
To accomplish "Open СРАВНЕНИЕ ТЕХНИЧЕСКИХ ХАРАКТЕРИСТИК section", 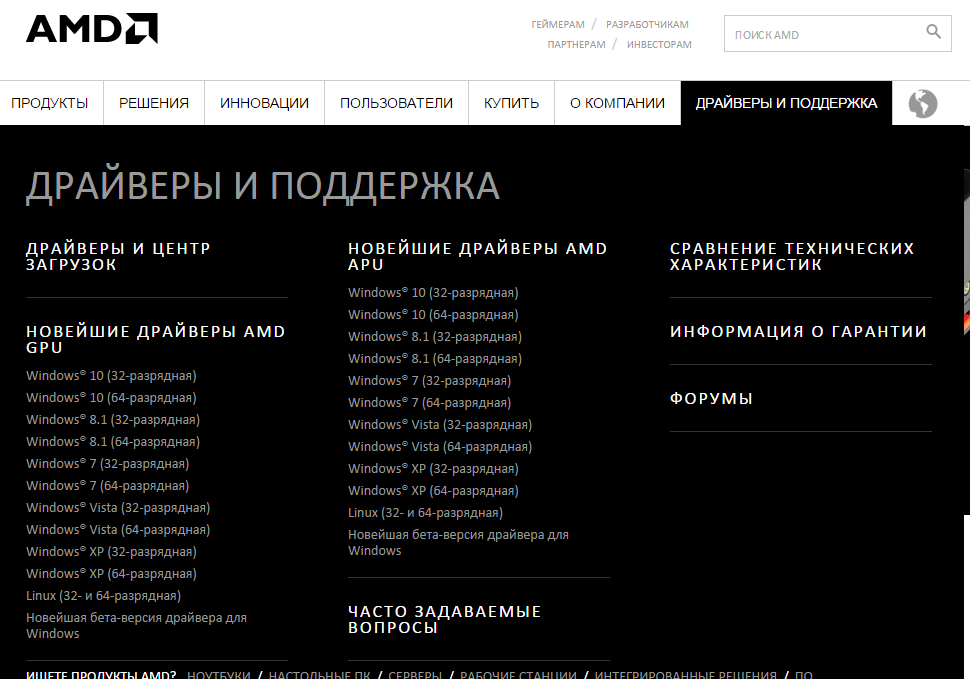I will (792, 257).
